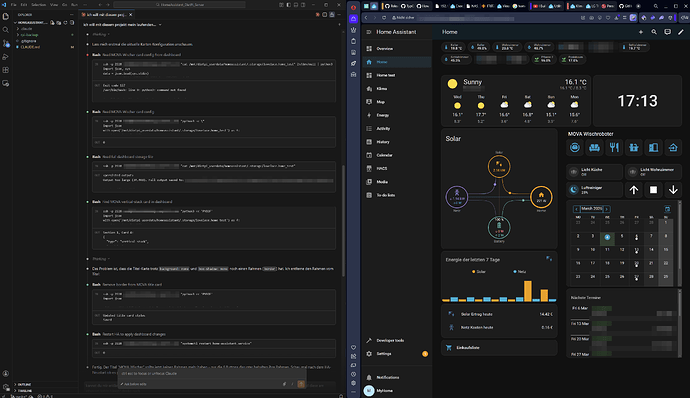Click the stop square cover button
Viewport: 690px width, 398px height.
pos(653,190)
